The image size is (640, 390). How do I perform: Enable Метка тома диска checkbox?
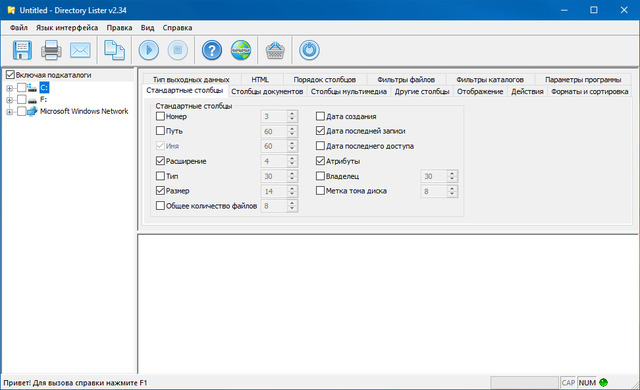(320, 191)
